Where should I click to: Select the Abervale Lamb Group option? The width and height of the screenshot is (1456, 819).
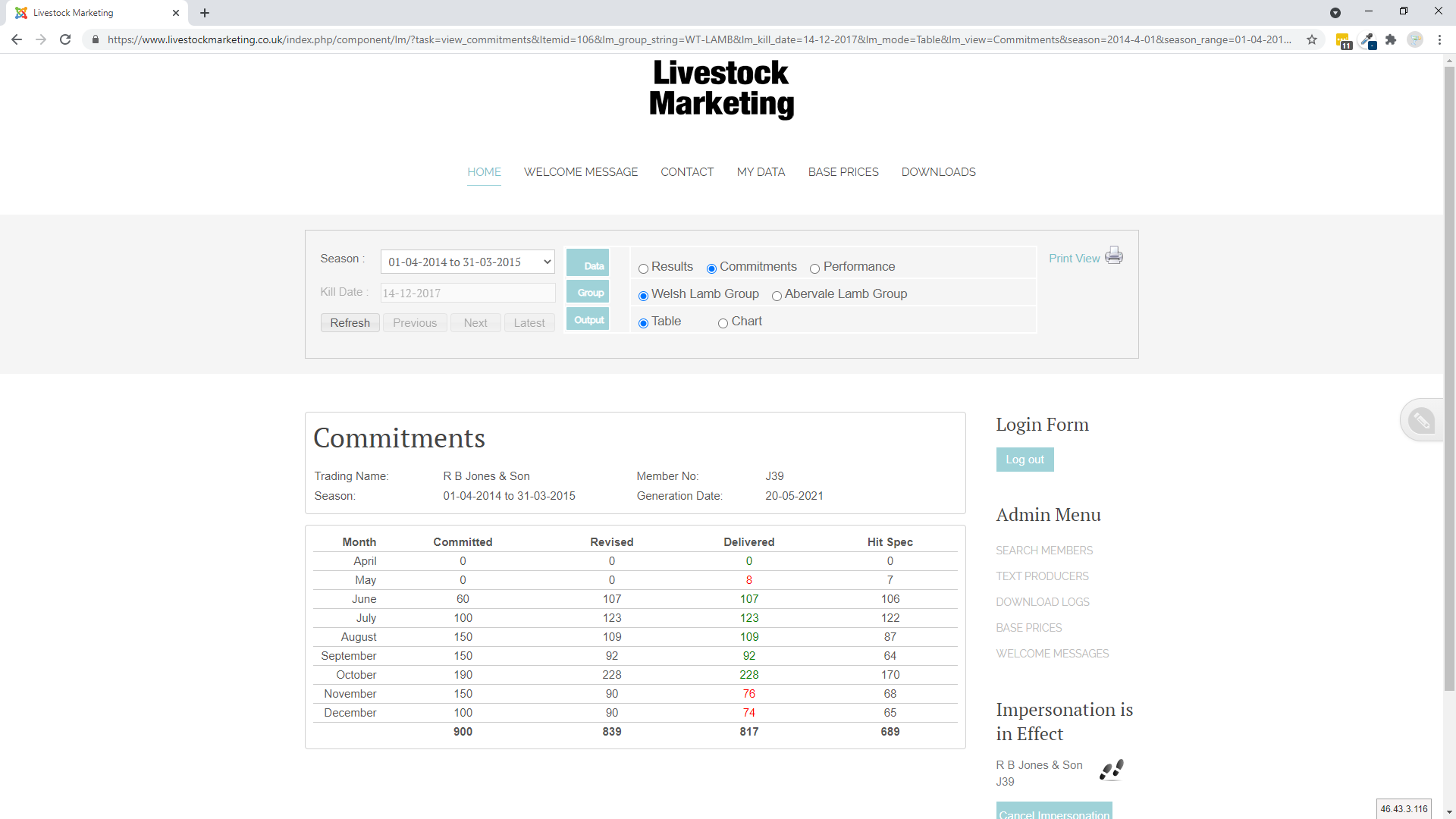click(777, 296)
